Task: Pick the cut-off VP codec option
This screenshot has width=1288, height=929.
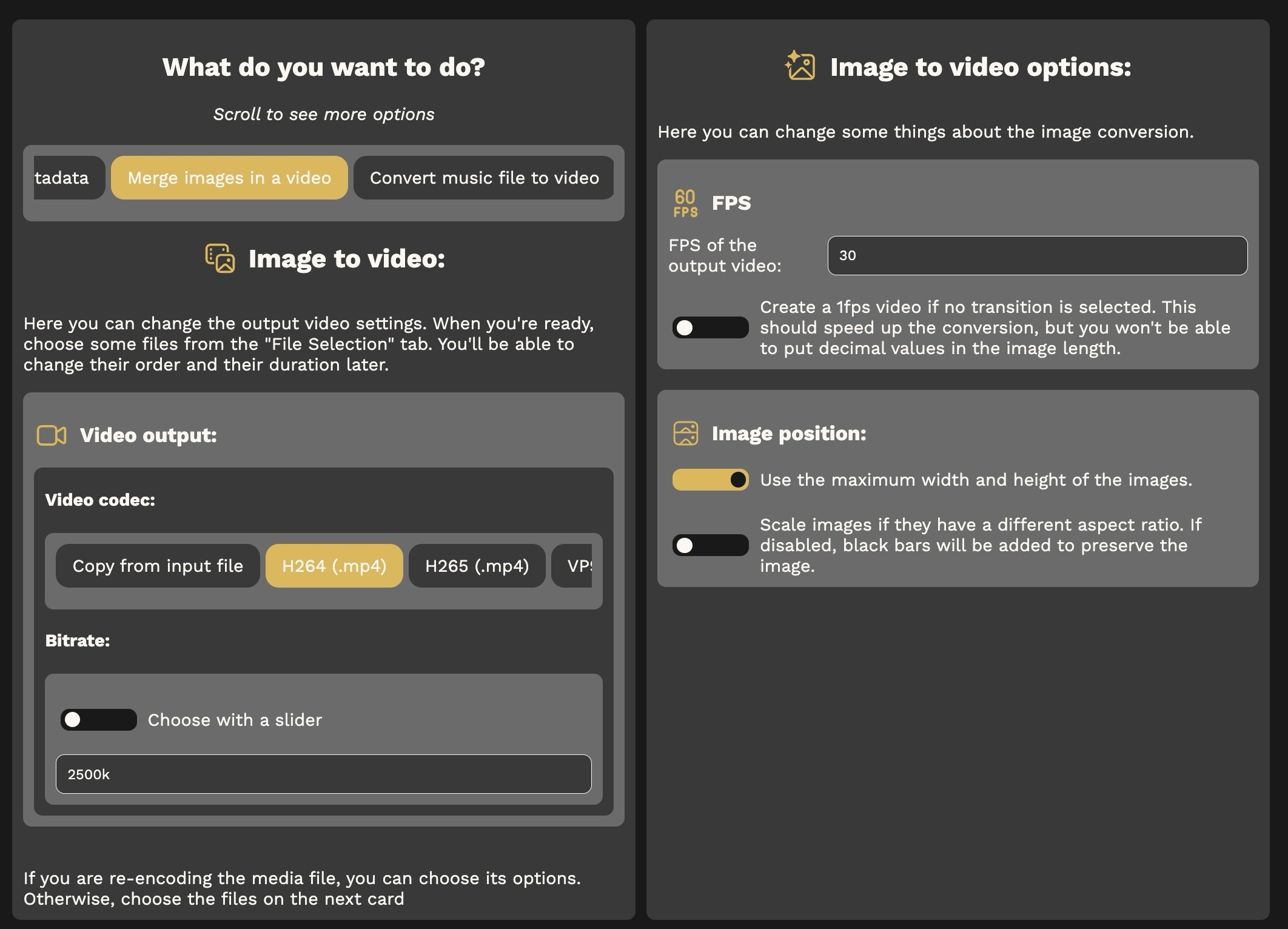Action: [572, 566]
